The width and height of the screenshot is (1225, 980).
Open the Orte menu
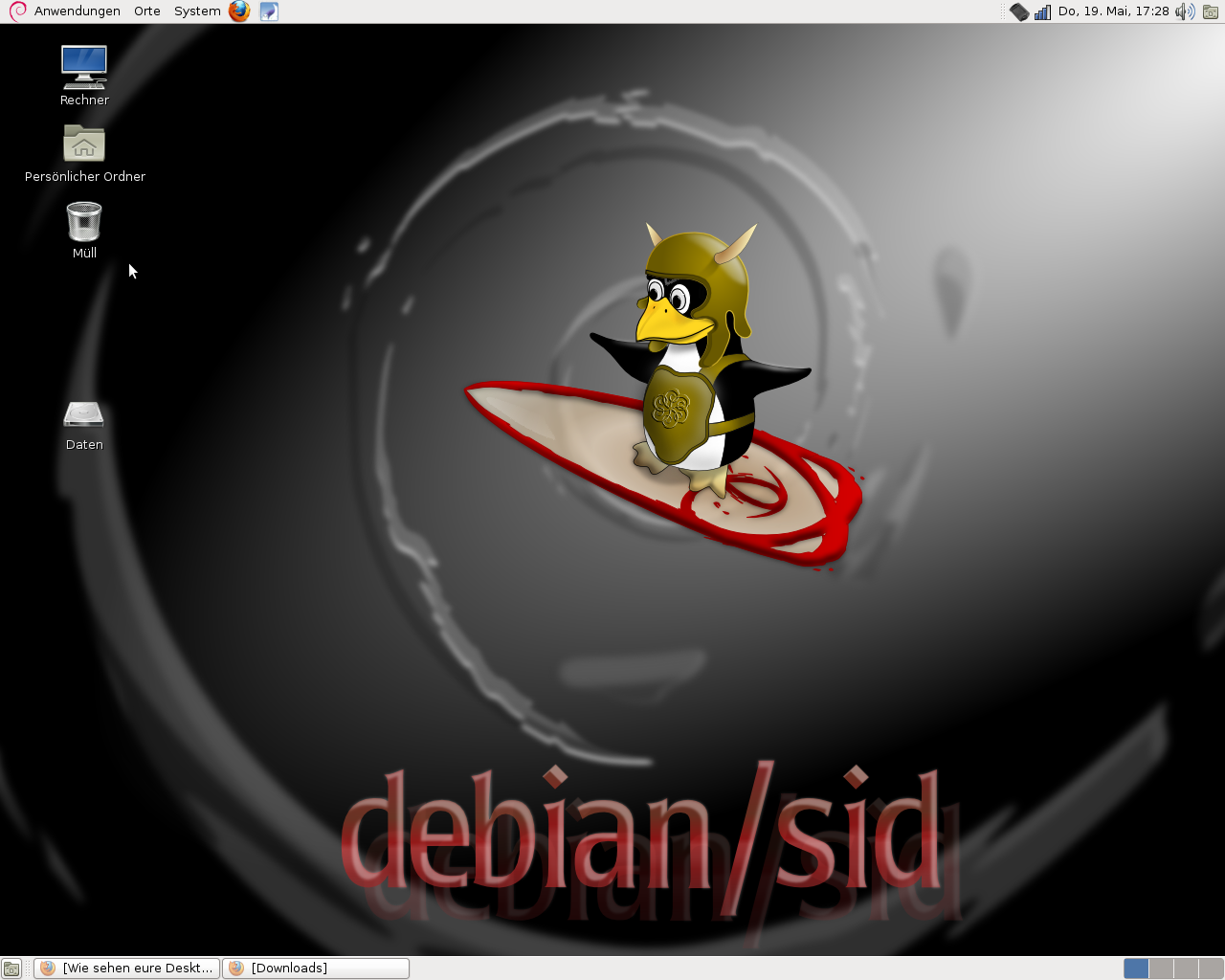click(147, 11)
